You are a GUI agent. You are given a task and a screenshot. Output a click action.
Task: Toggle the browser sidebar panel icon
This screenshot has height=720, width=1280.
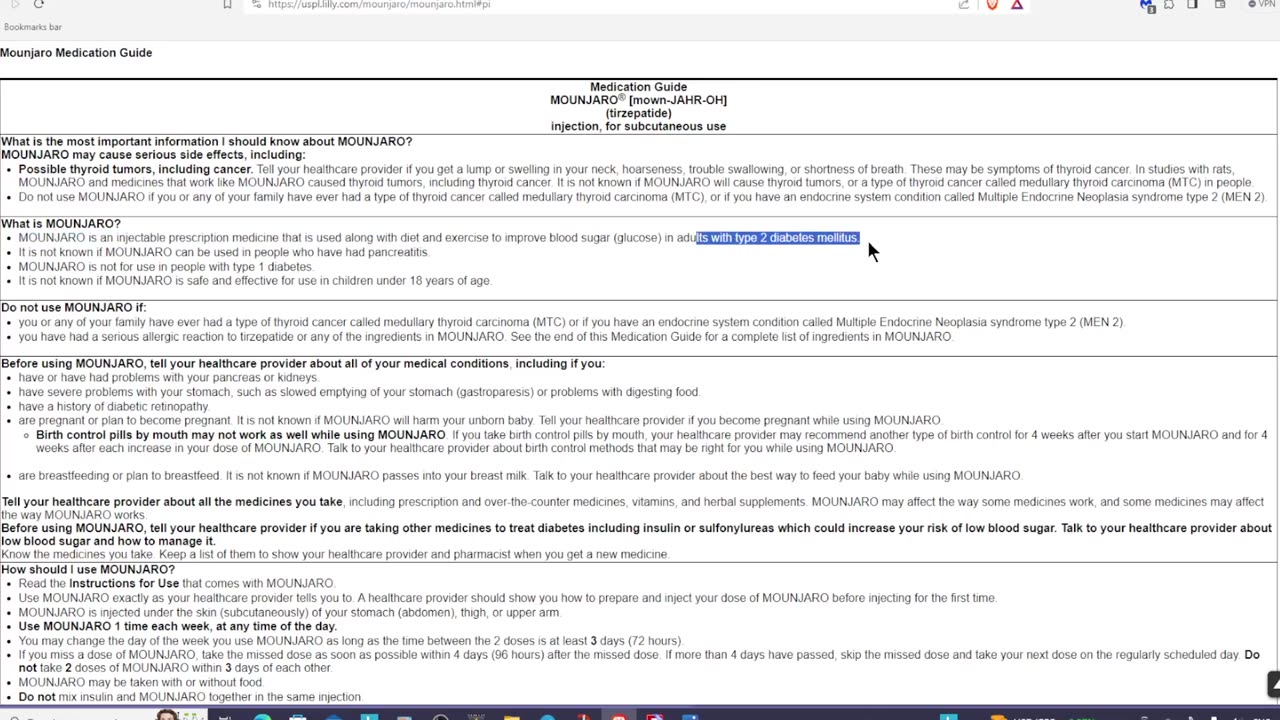coord(1193,4)
